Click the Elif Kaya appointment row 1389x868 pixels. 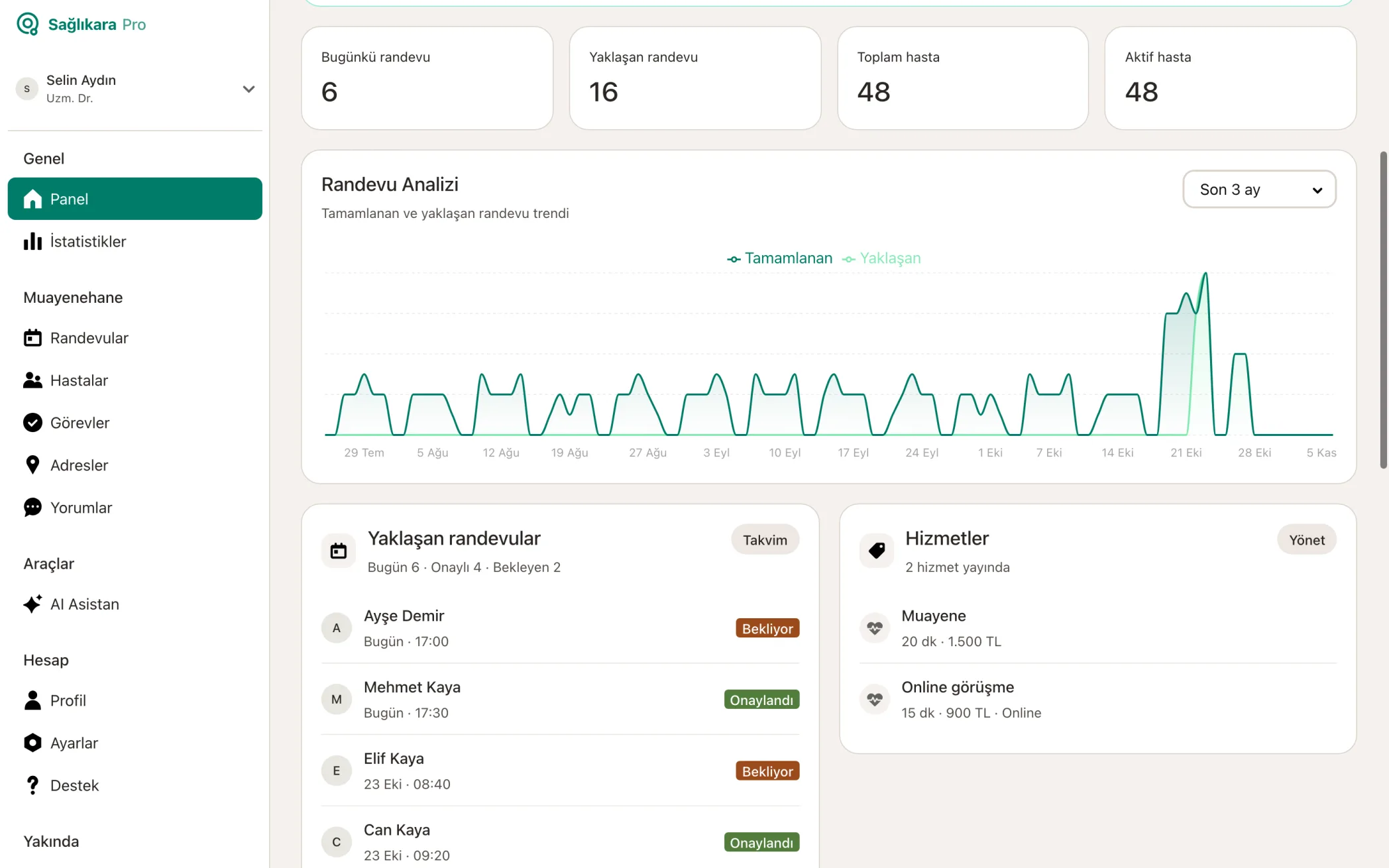pos(561,771)
